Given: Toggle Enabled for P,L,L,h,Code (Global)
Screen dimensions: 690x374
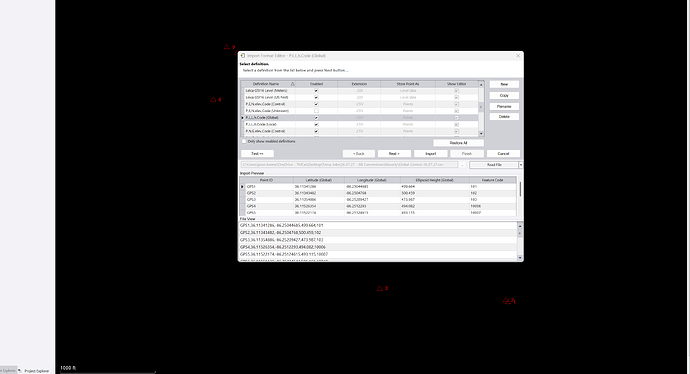Looking at the screenshot, I should pyautogui.click(x=316, y=118).
